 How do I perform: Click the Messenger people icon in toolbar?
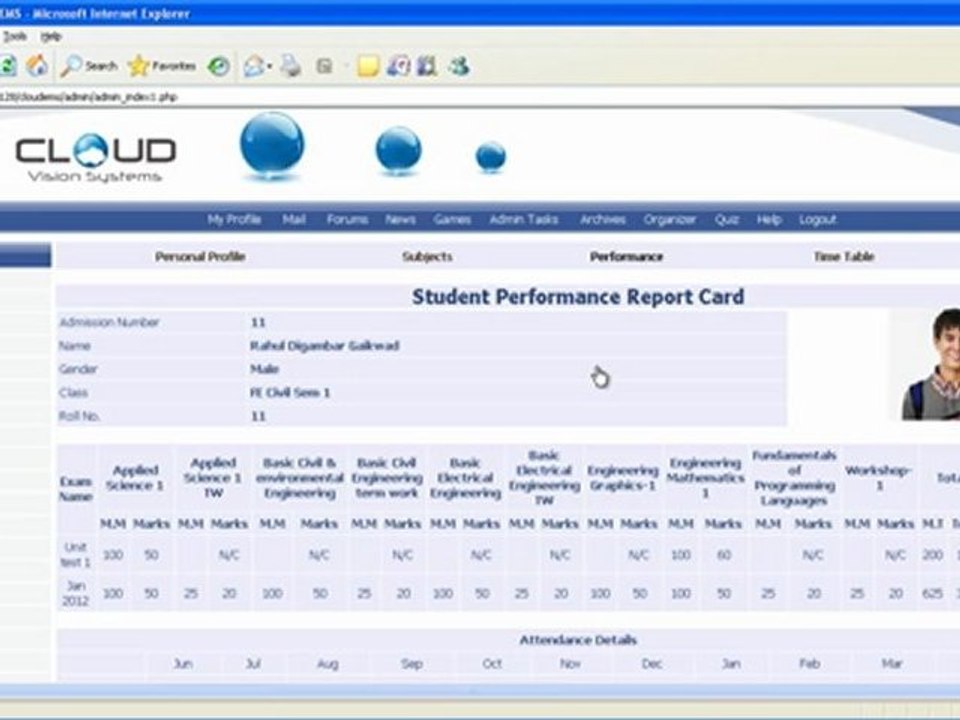(459, 66)
